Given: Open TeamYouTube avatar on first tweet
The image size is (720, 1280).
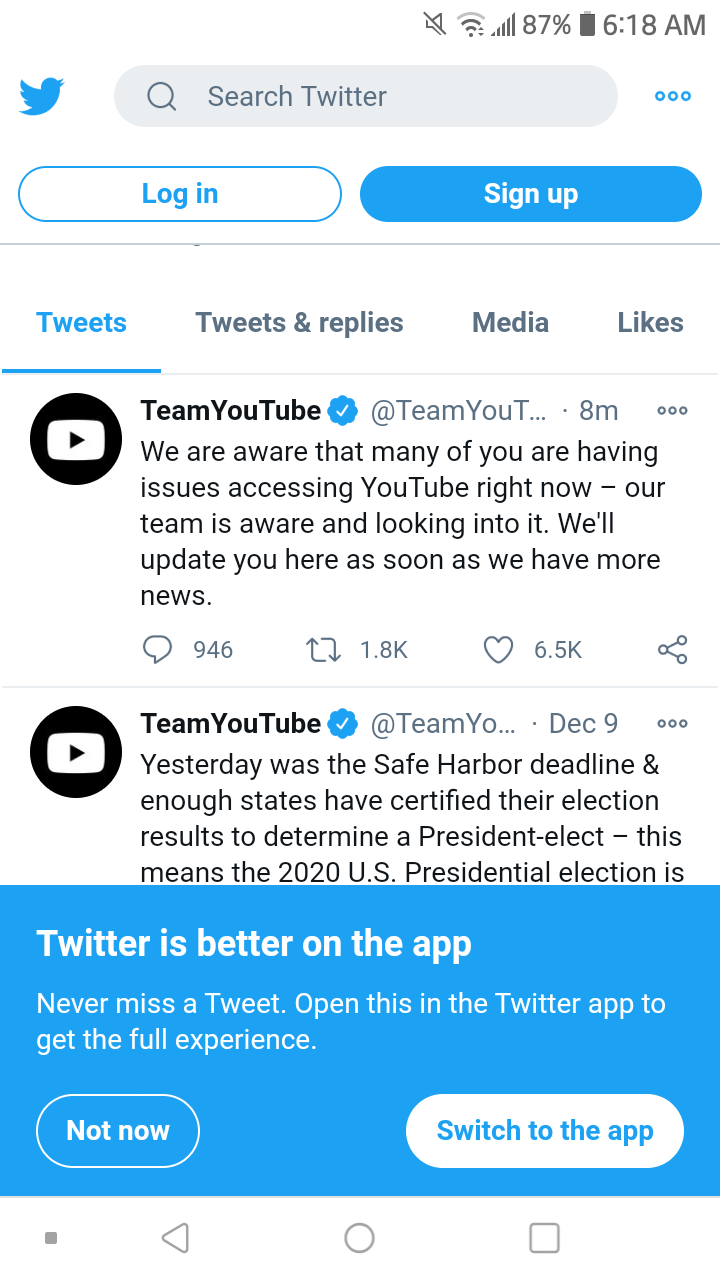Looking at the screenshot, I should (x=76, y=439).
